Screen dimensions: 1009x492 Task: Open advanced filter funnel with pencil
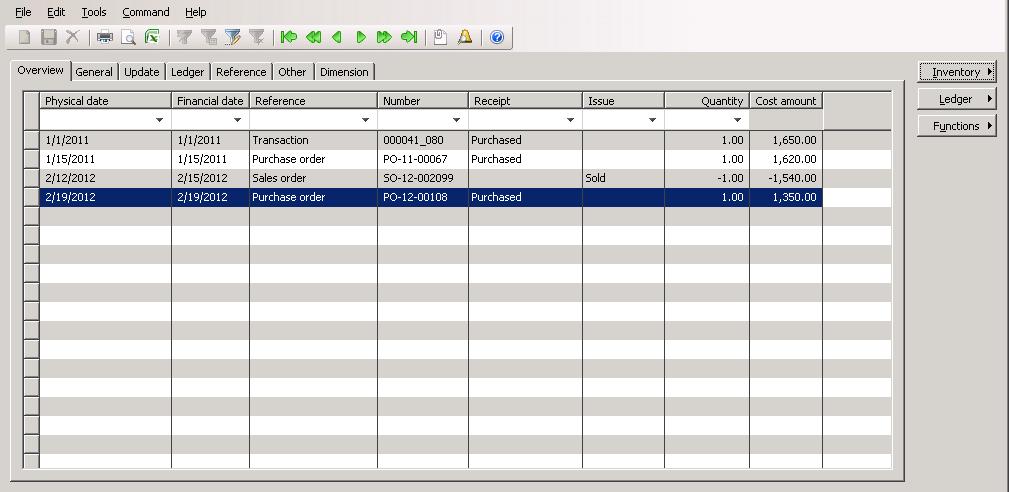tap(232, 37)
